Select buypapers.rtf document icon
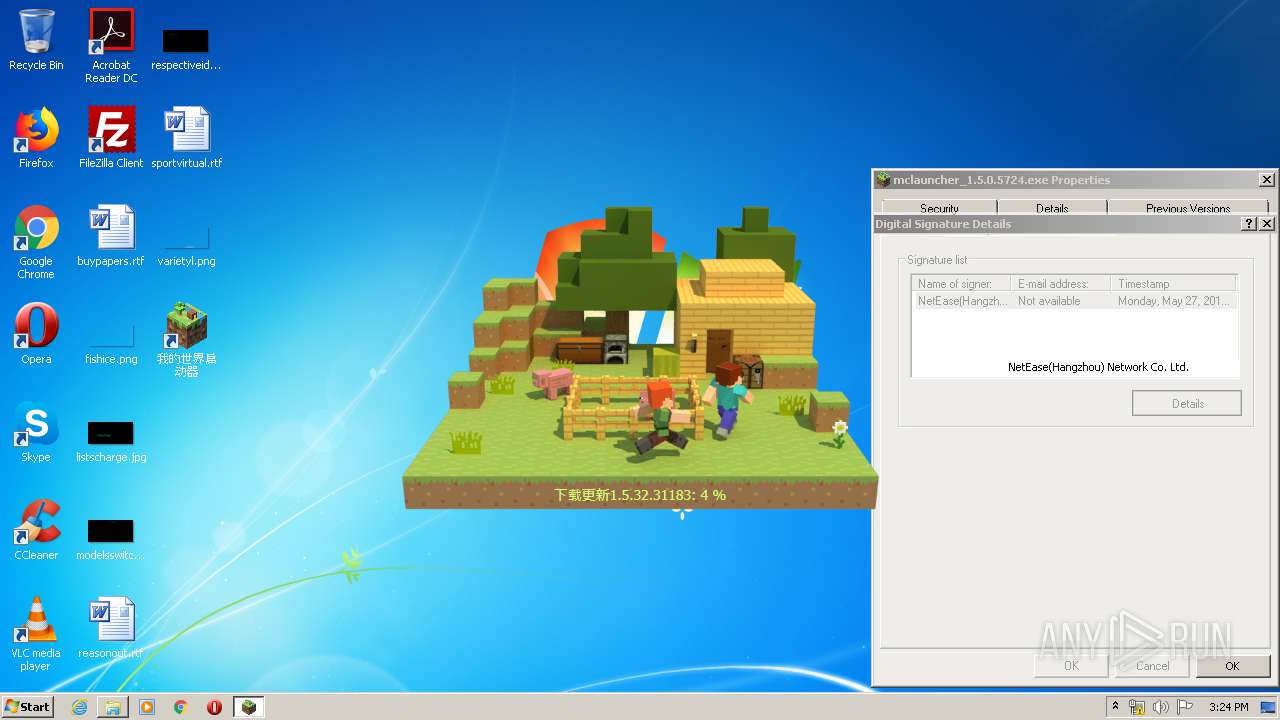Screen dimensions: 1280x720 (x=111, y=236)
